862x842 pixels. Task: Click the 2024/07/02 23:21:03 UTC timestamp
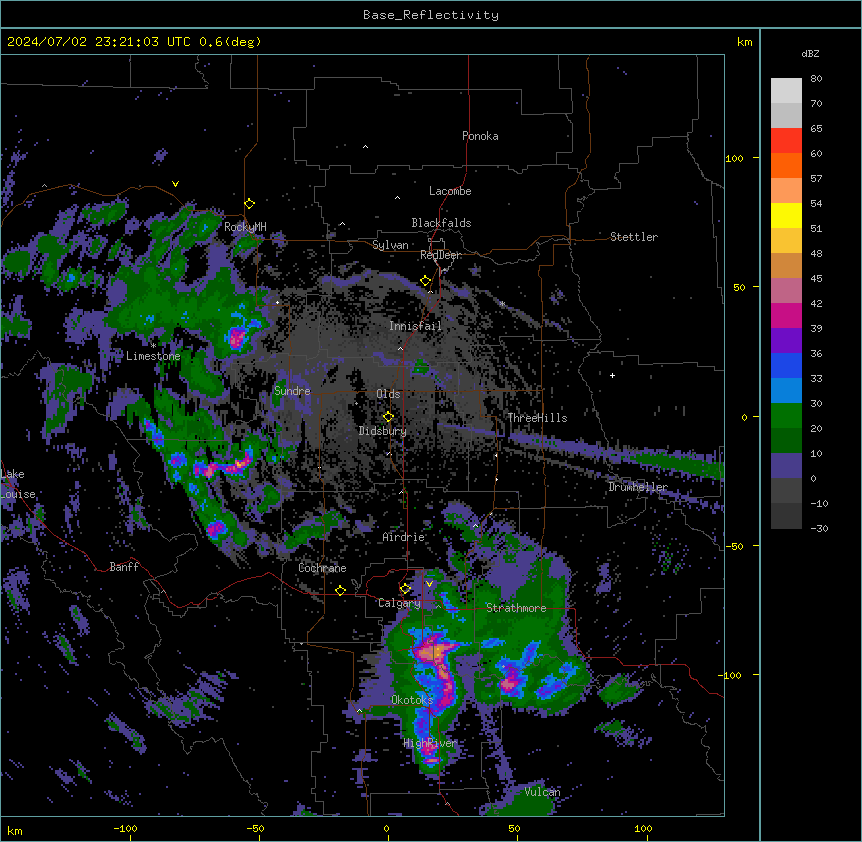point(99,42)
